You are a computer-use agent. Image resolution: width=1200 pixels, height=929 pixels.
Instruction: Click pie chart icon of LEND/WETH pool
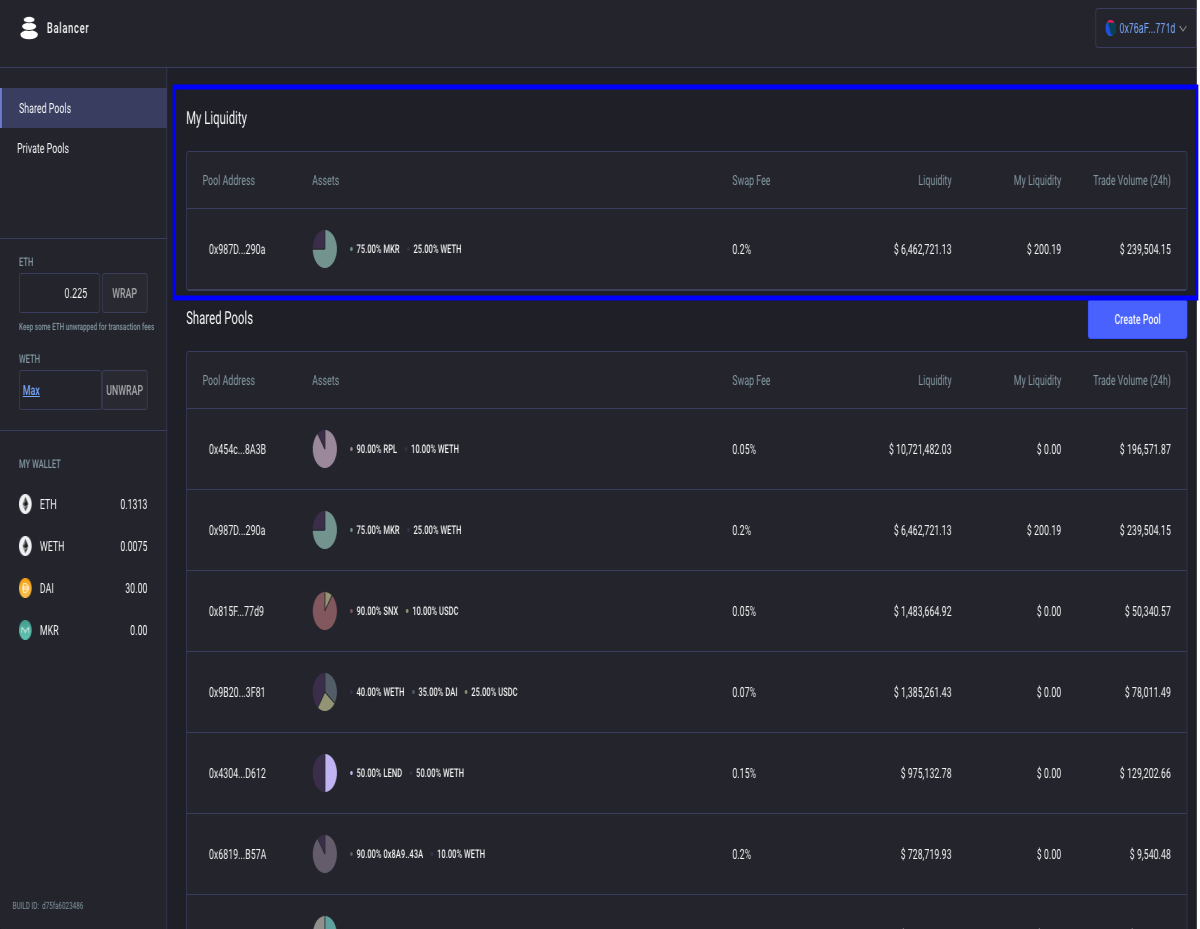[324, 773]
